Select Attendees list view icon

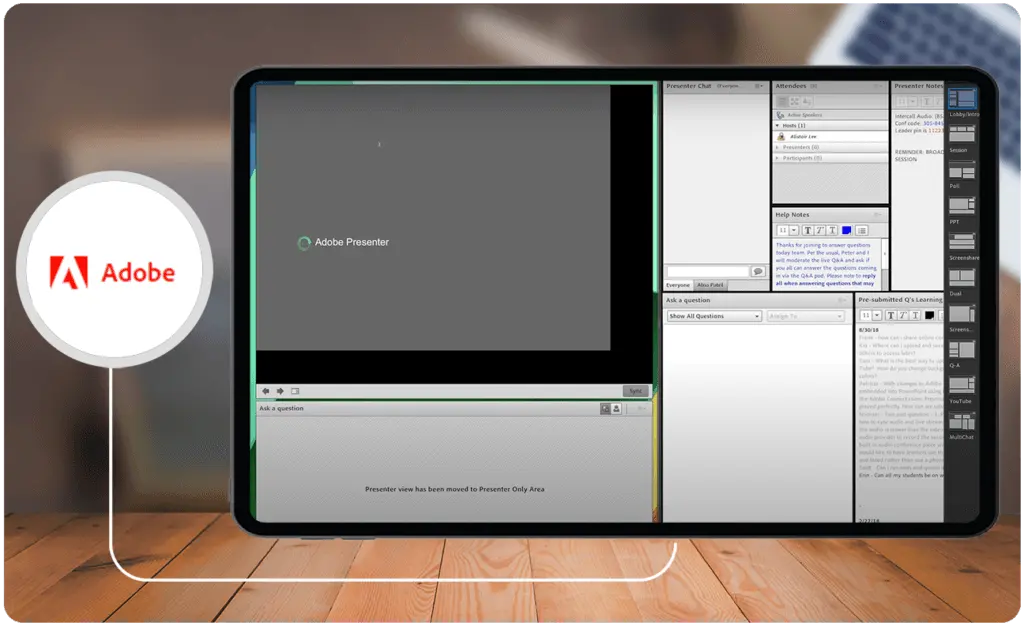coord(782,101)
